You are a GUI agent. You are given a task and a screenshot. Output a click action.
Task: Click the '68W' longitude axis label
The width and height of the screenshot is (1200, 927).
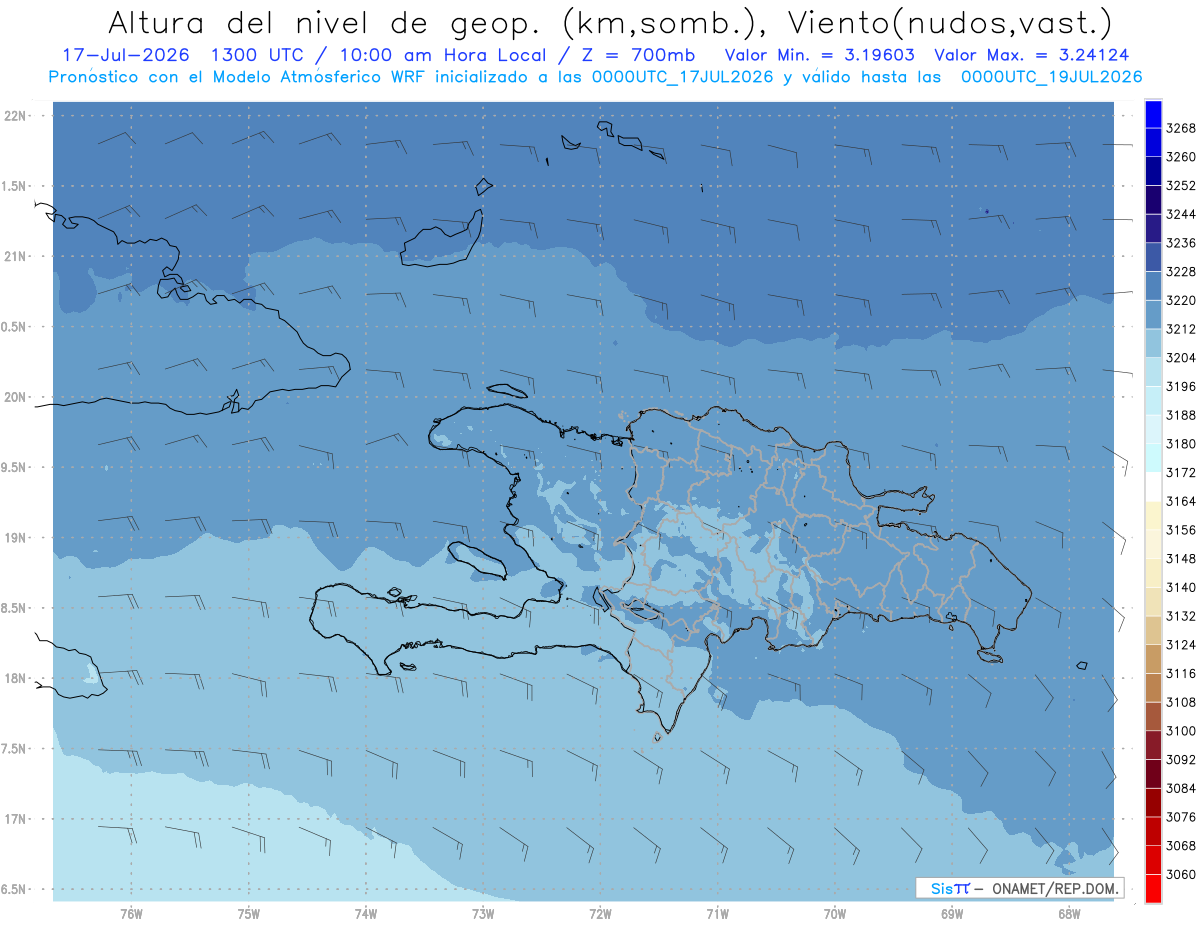click(x=1069, y=914)
